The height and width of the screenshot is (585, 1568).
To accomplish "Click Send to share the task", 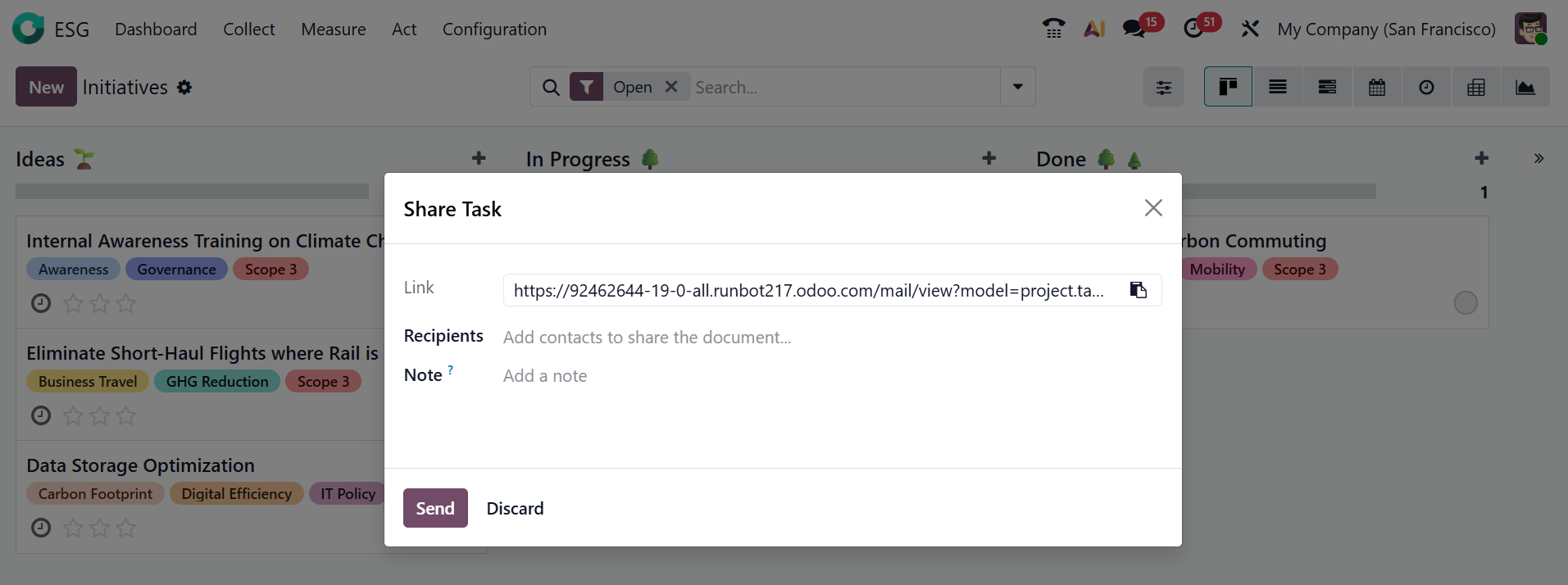I will [x=434, y=508].
